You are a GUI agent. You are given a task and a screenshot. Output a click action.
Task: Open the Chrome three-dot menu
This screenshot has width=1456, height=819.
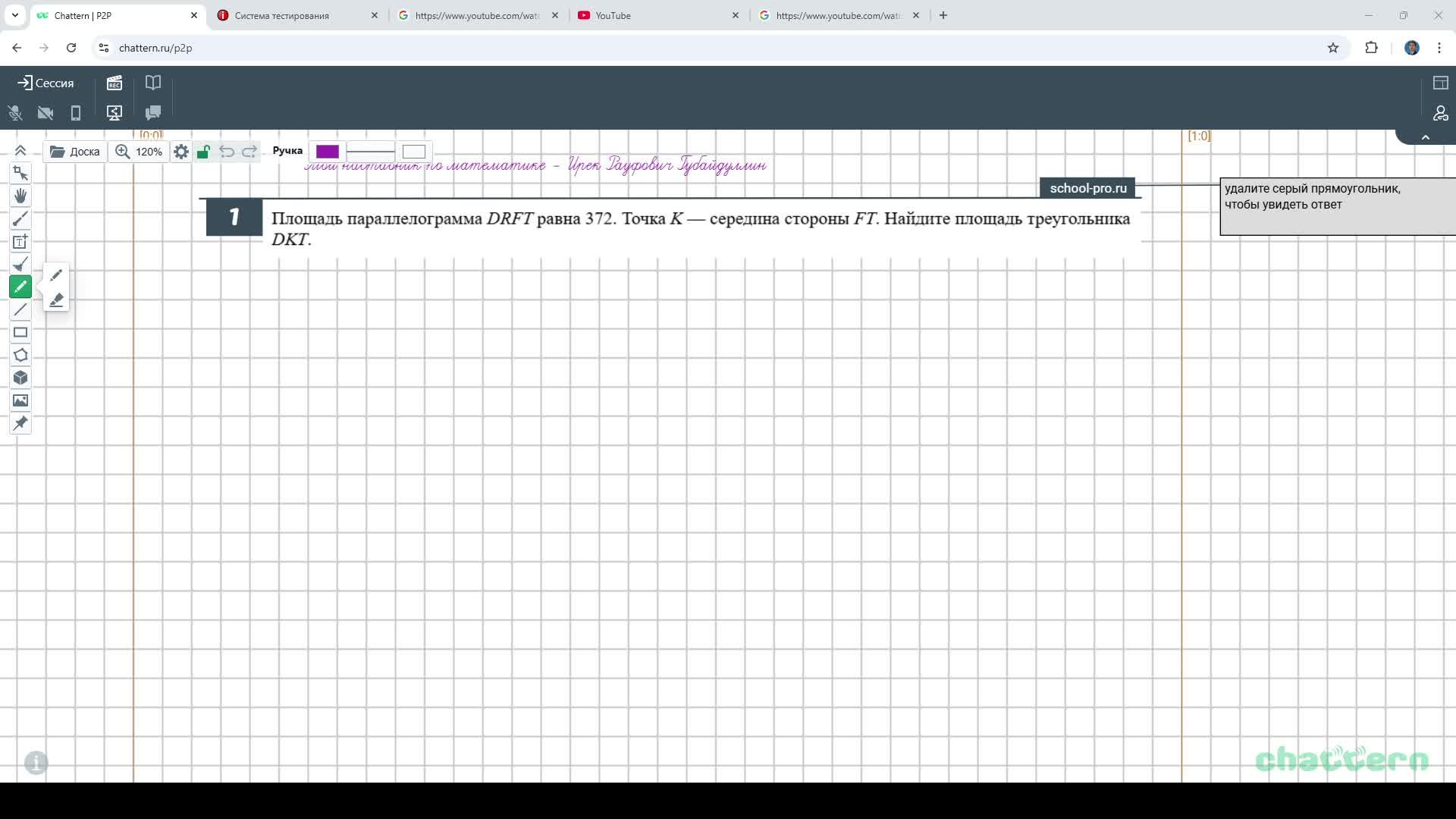click(x=1439, y=48)
